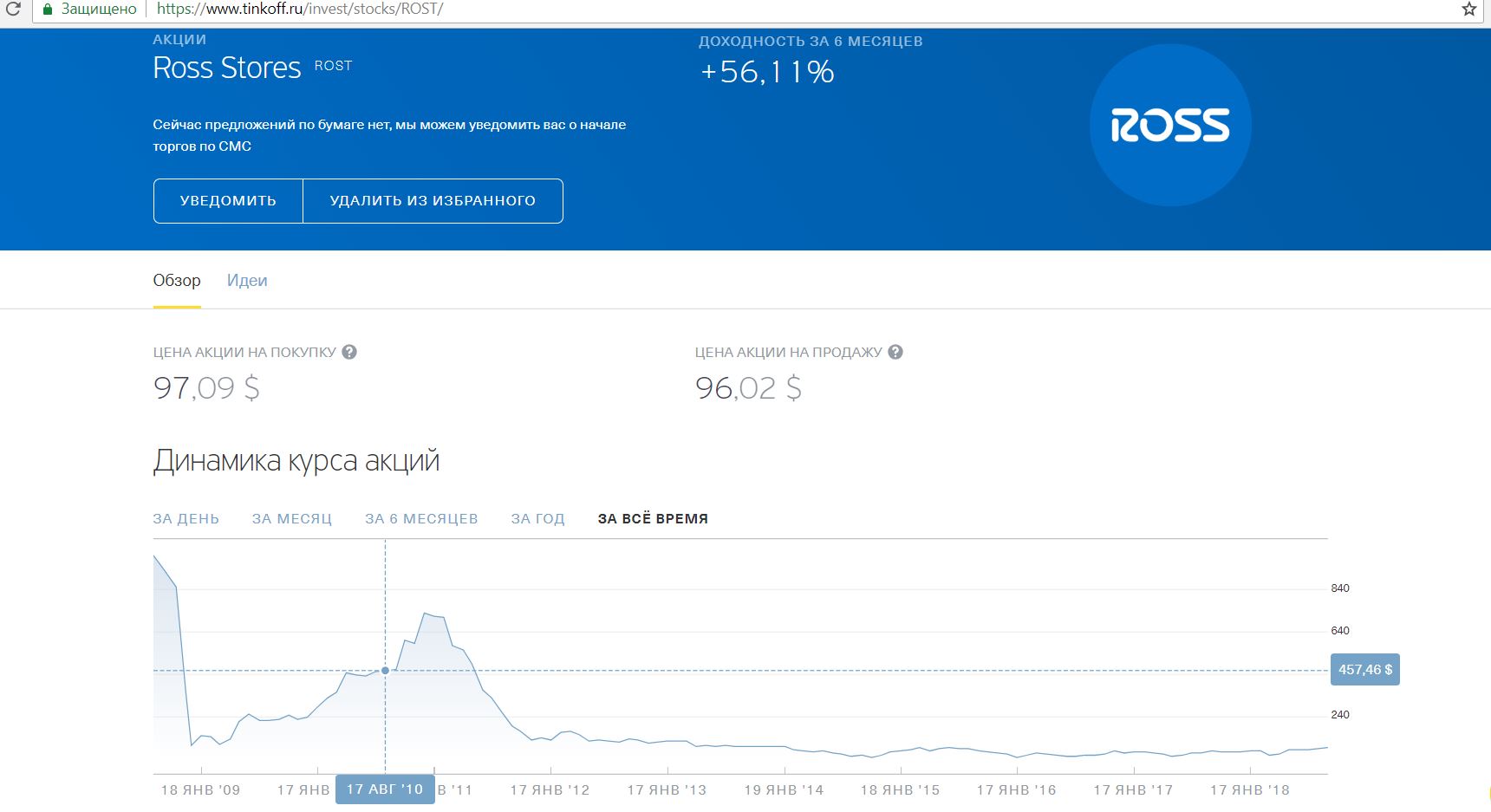Click the Доходность за 6 месяцев label
1491x812 pixels.
click(x=811, y=42)
